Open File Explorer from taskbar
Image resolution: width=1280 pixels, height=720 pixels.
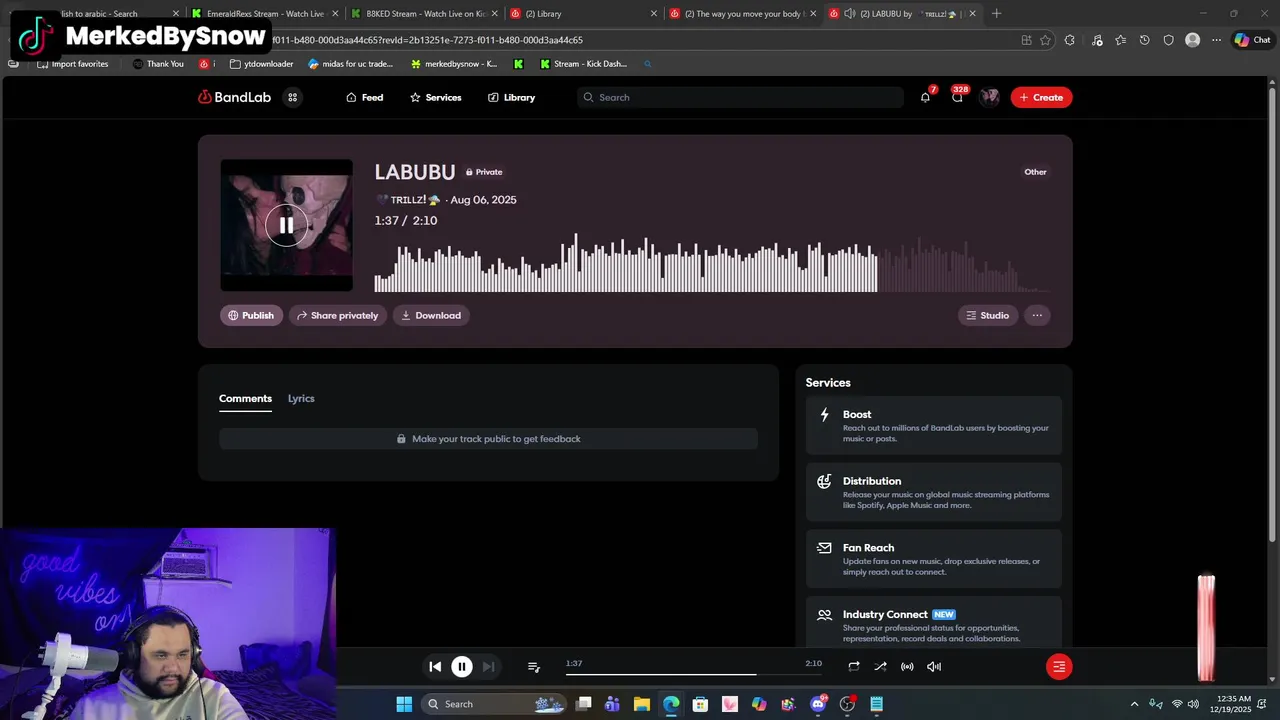[642, 704]
